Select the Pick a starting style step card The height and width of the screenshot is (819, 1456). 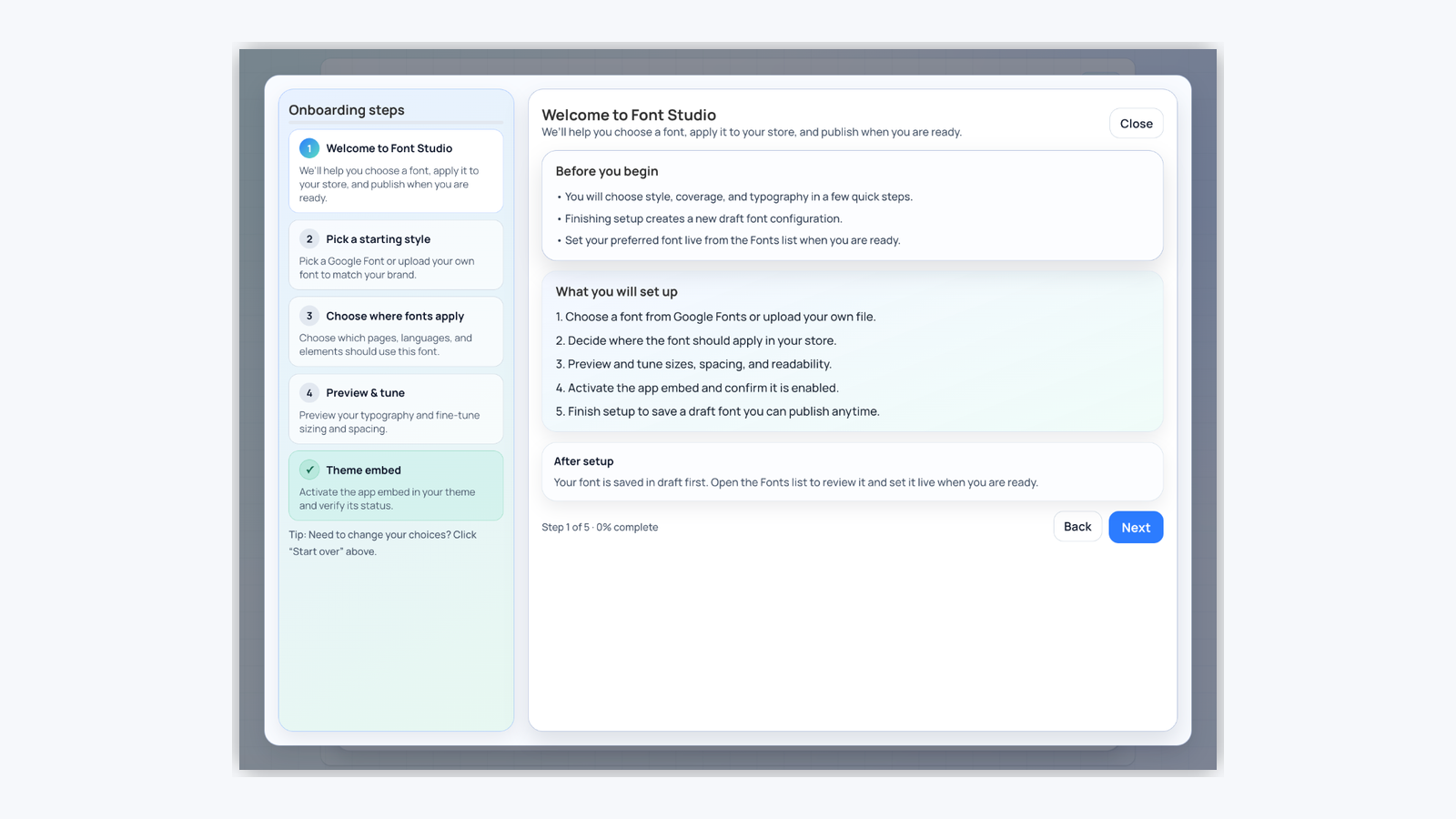pos(396,255)
